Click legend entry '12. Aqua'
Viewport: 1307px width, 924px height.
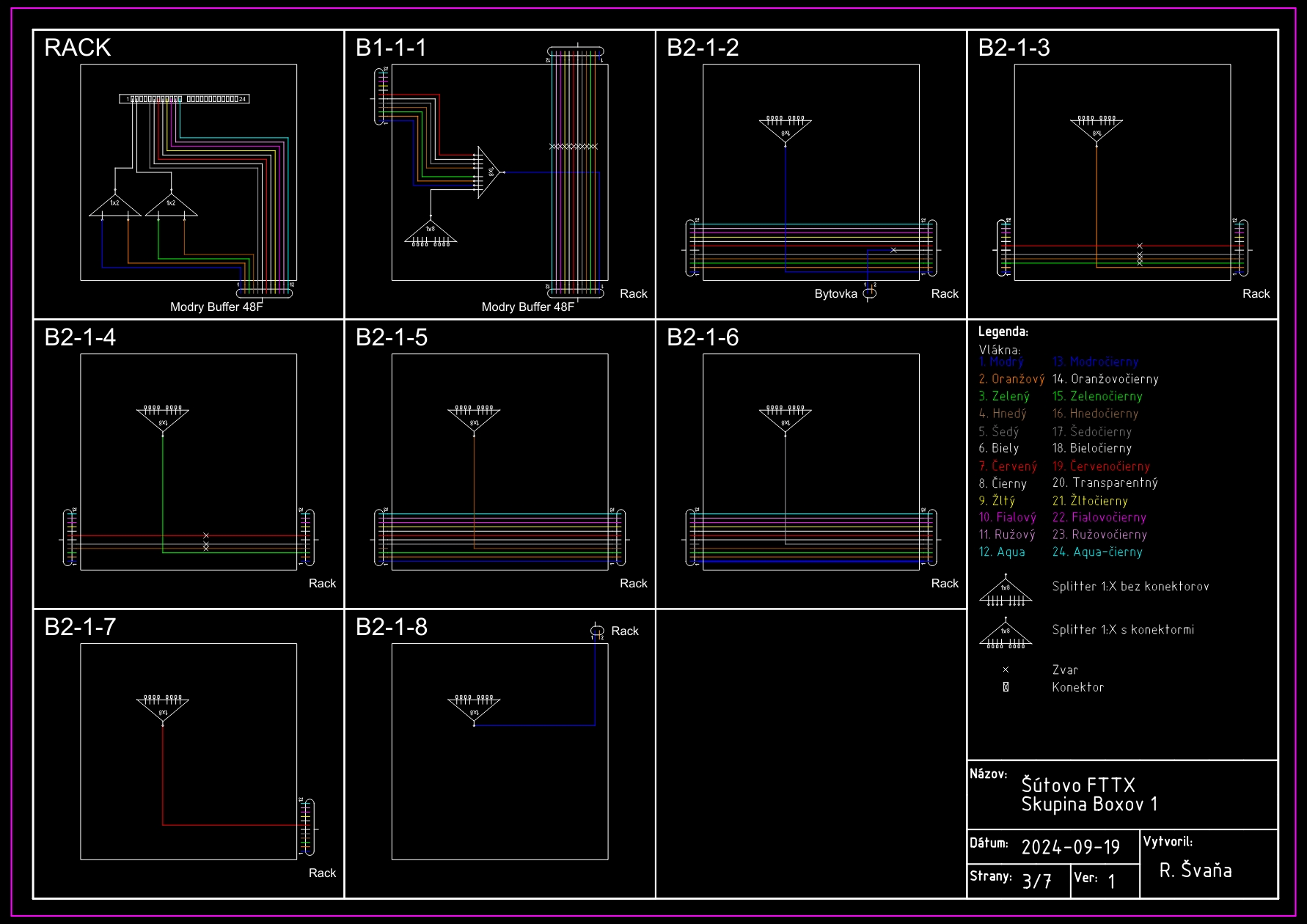click(1002, 552)
